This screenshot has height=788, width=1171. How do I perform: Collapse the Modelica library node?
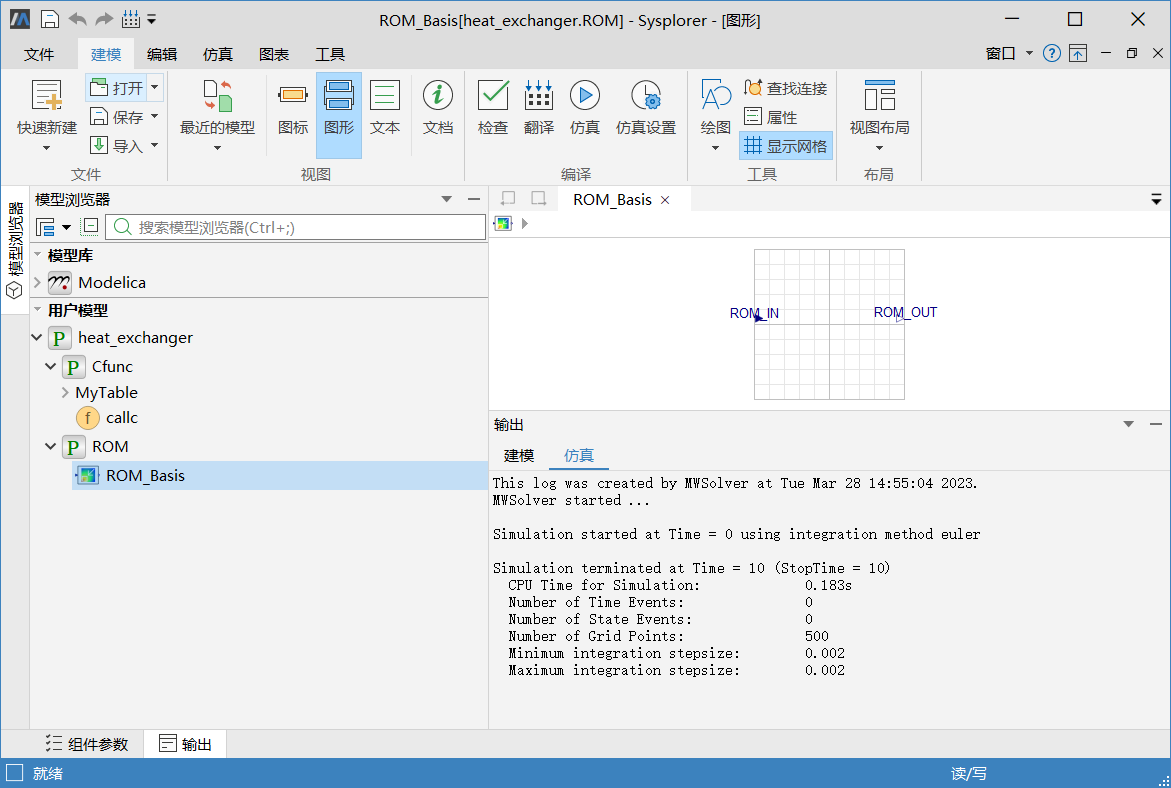[39, 283]
